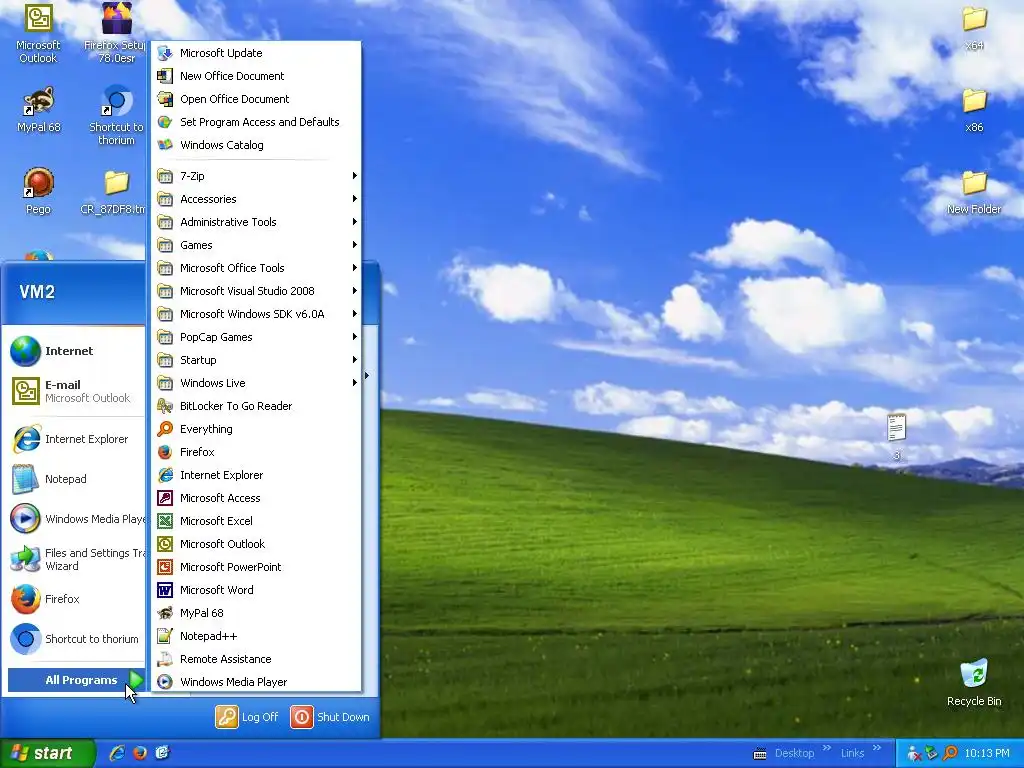1024x768 pixels.
Task: Open Internet Explorer in Start menu left pane
Action: (x=75, y=439)
